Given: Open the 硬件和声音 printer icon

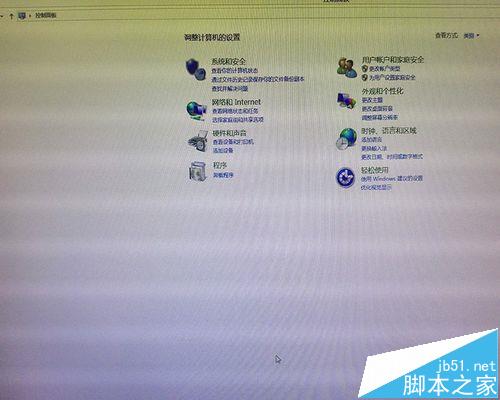Looking at the screenshot, I should pyautogui.click(x=198, y=142).
